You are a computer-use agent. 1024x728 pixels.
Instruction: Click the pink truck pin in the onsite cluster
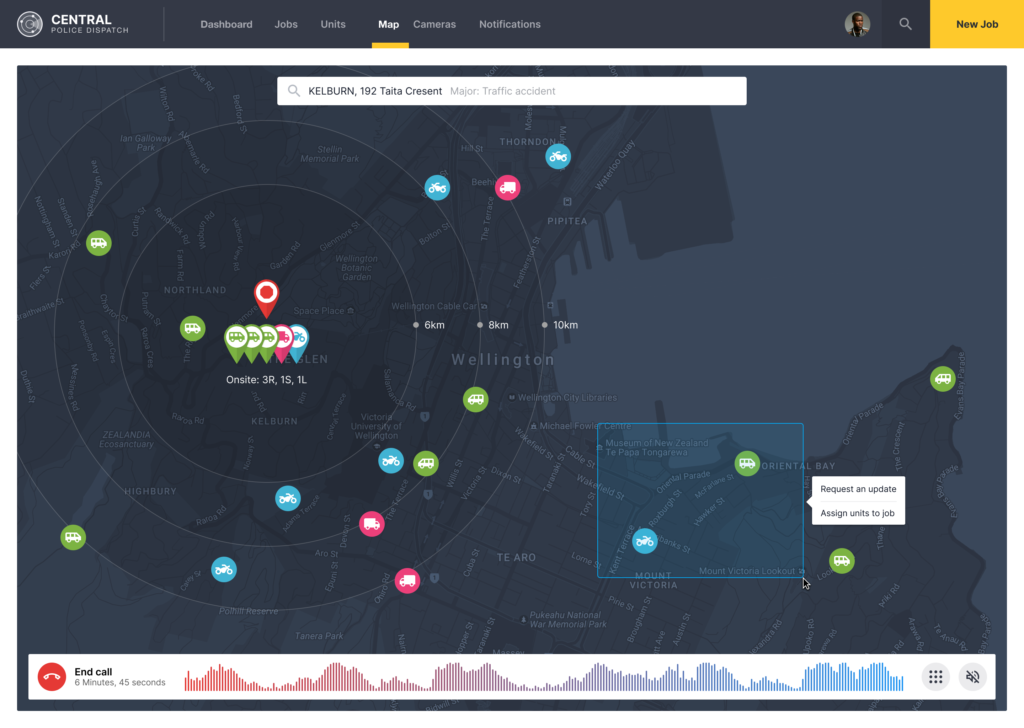tap(283, 338)
